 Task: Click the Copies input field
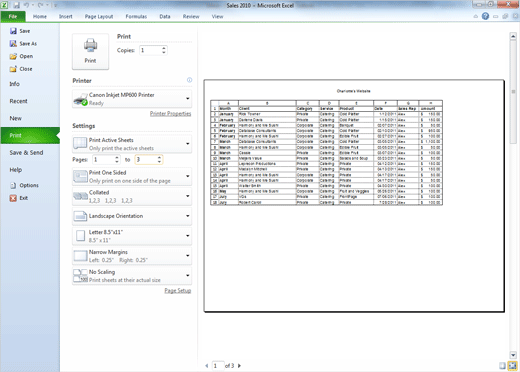(150, 50)
